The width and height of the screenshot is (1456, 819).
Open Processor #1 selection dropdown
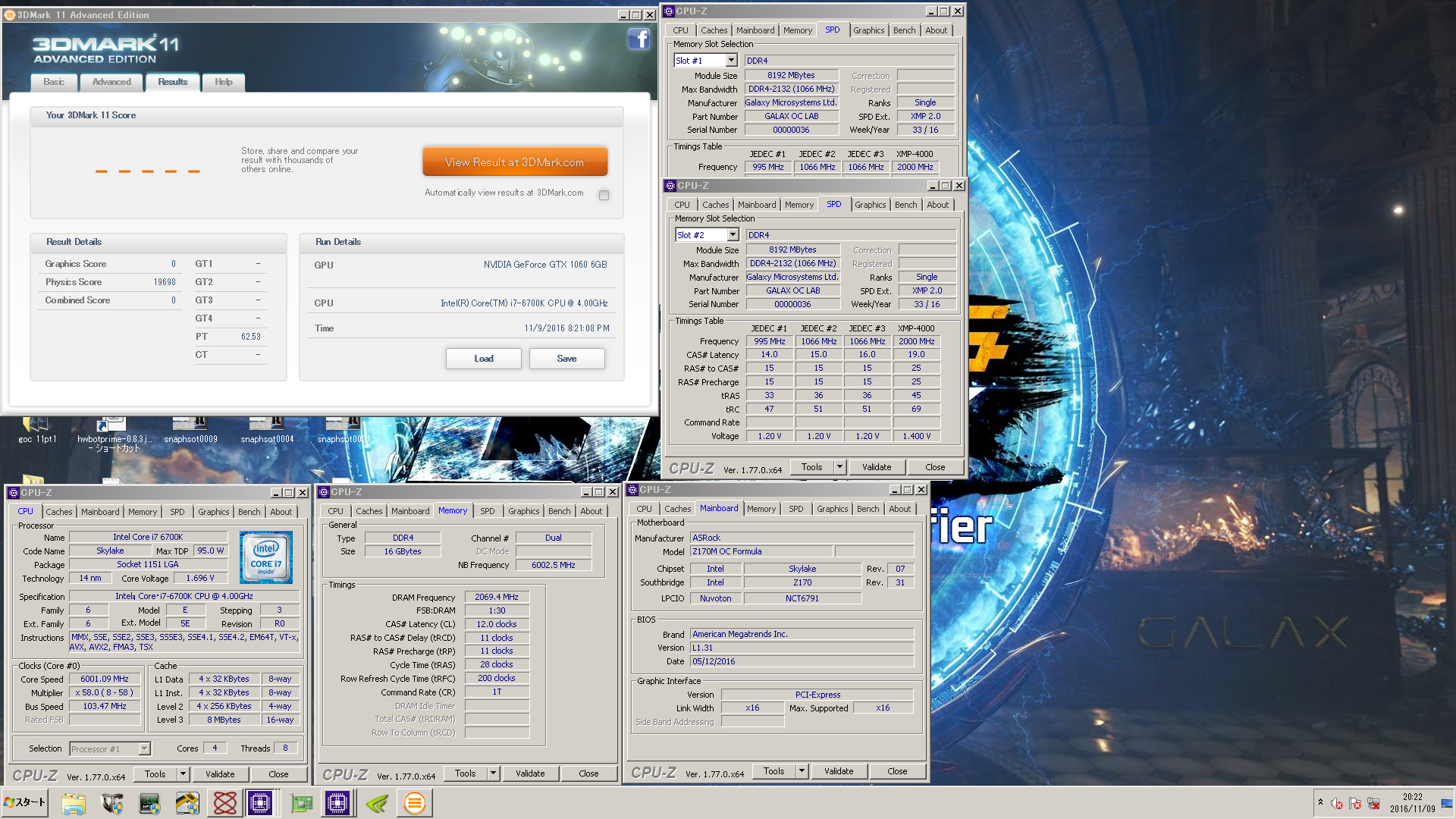pyautogui.click(x=144, y=749)
